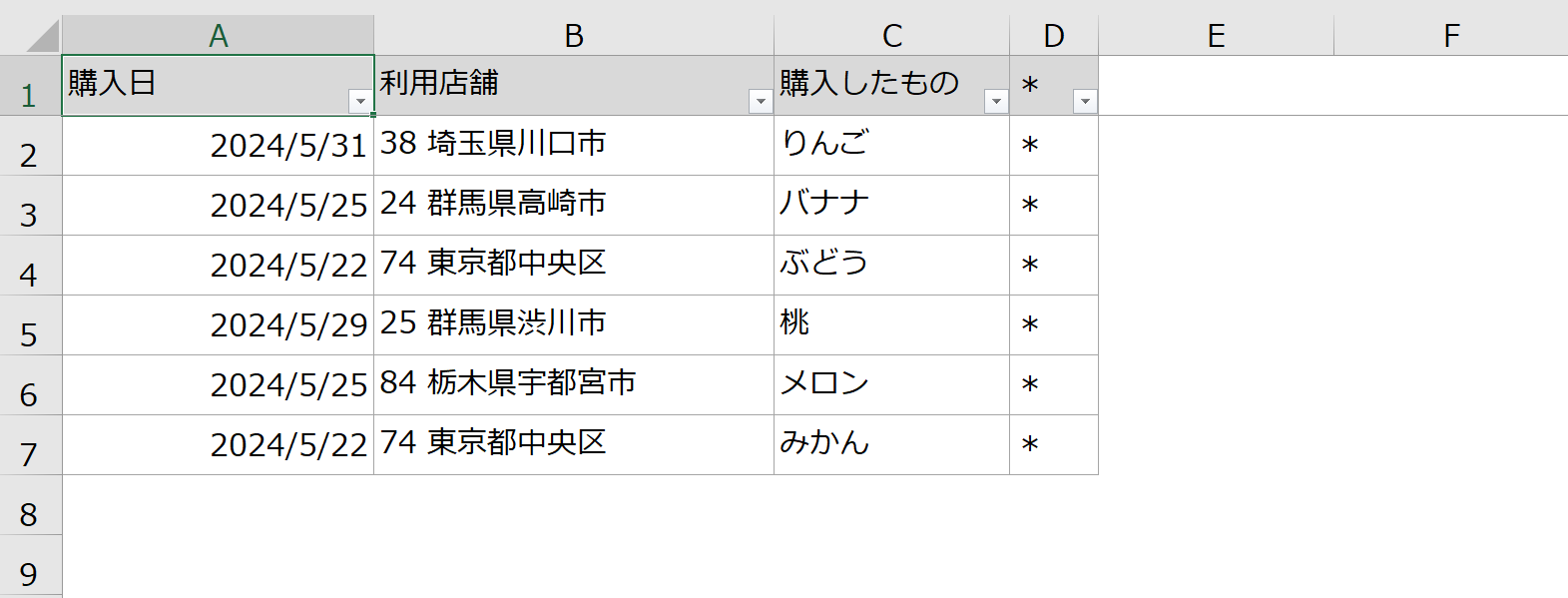
Task: Select row 2 header
Action: (x=30, y=146)
